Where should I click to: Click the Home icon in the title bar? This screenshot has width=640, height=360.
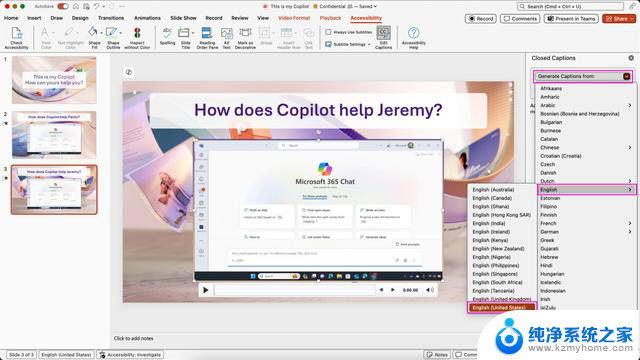(x=76, y=7)
